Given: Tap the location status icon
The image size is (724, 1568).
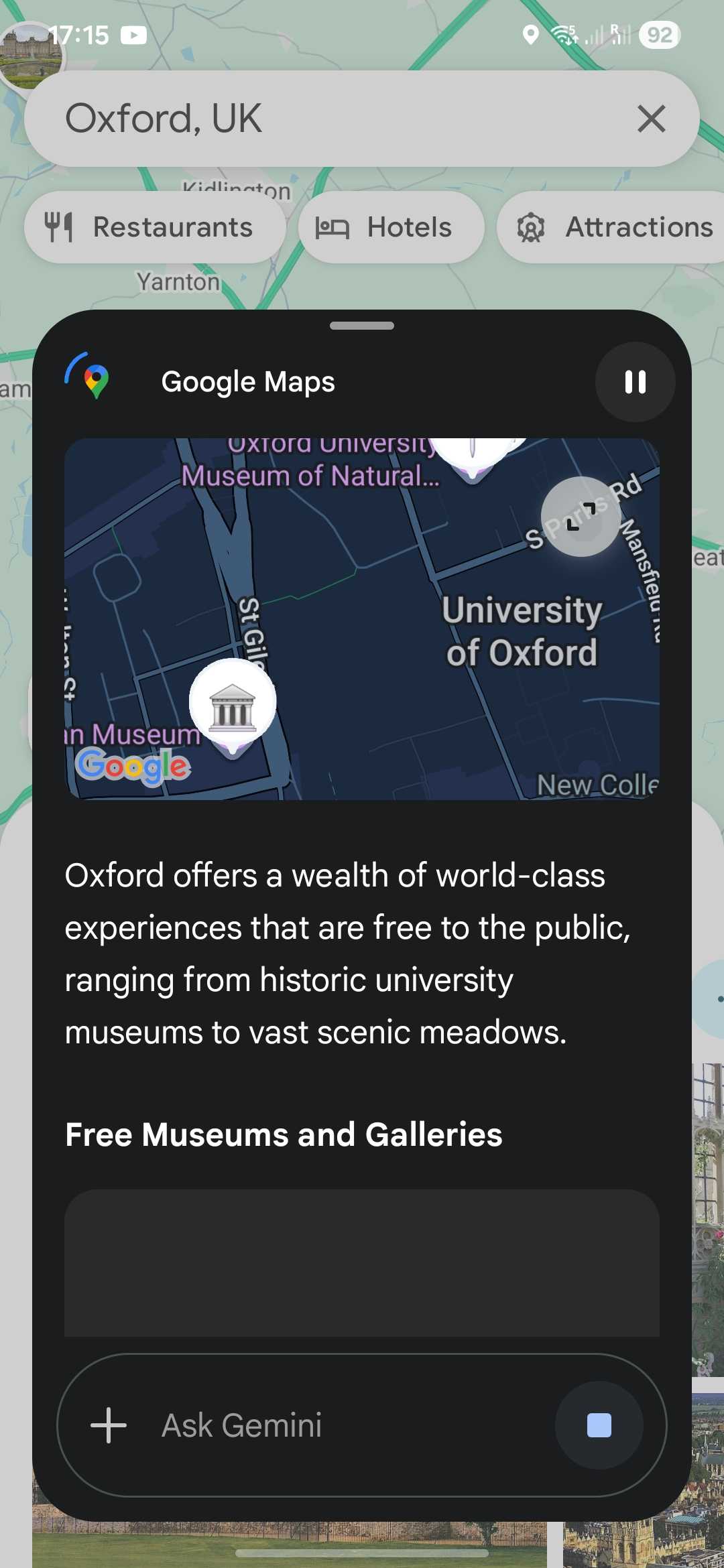Looking at the screenshot, I should click(x=530, y=35).
